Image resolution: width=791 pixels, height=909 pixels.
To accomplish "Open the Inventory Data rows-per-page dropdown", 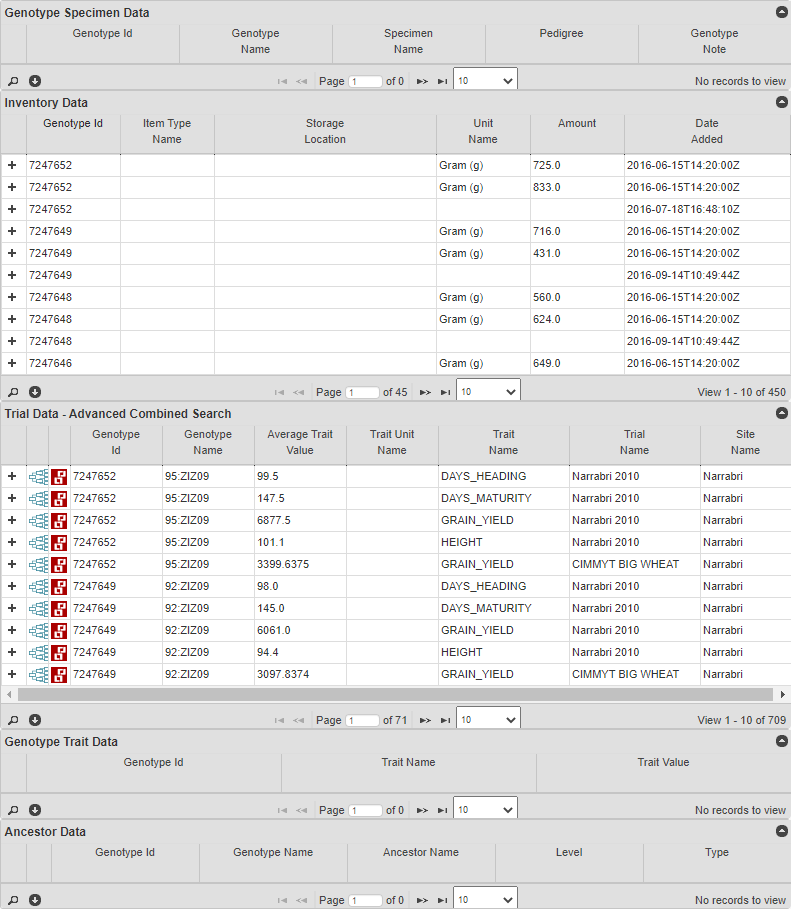I will click(488, 392).
